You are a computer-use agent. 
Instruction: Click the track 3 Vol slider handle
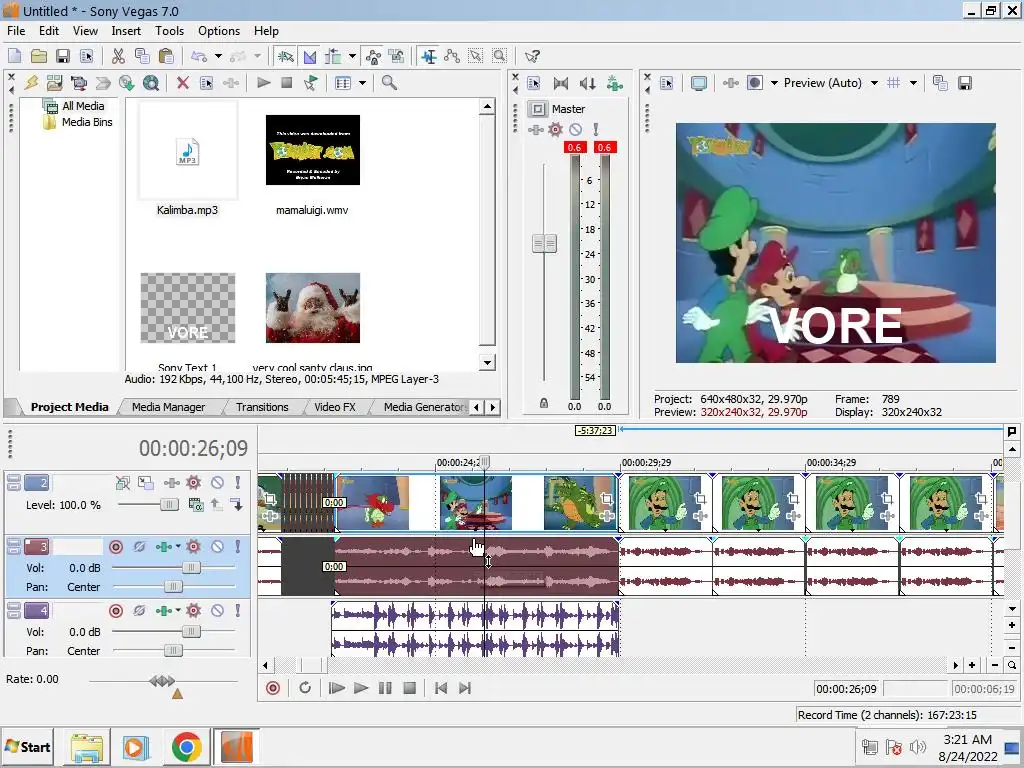click(191, 568)
